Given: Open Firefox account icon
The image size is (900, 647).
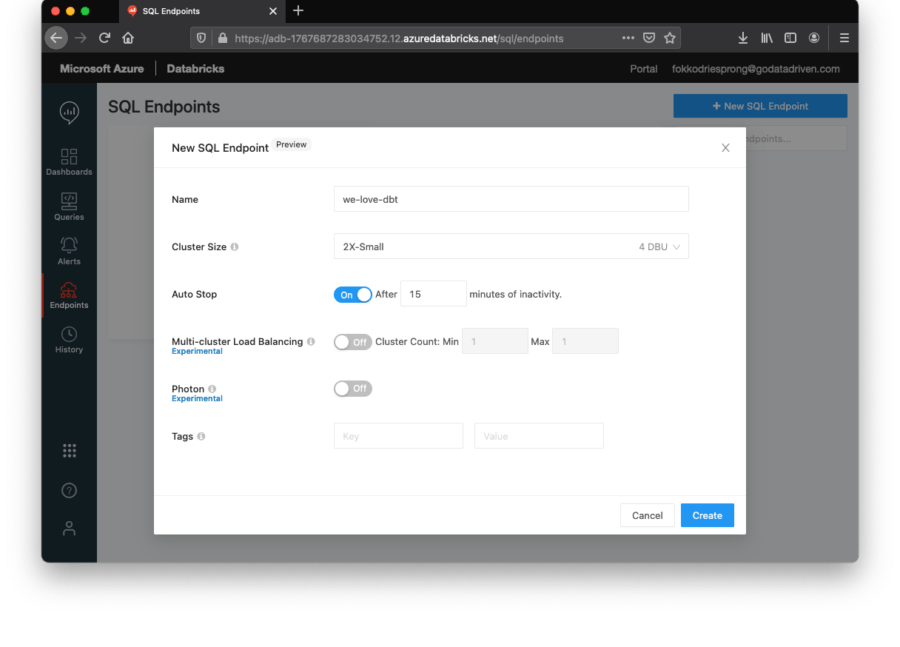Looking at the screenshot, I should [814, 38].
